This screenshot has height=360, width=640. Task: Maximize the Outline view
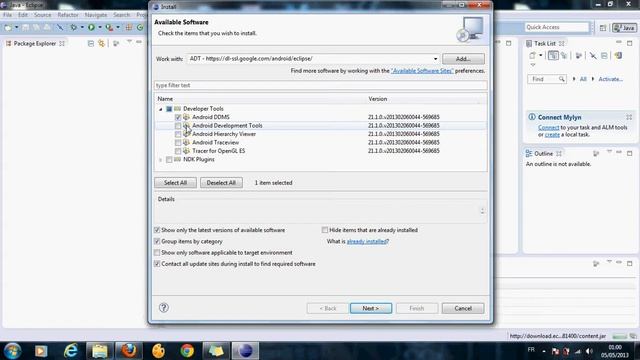click(x=629, y=153)
